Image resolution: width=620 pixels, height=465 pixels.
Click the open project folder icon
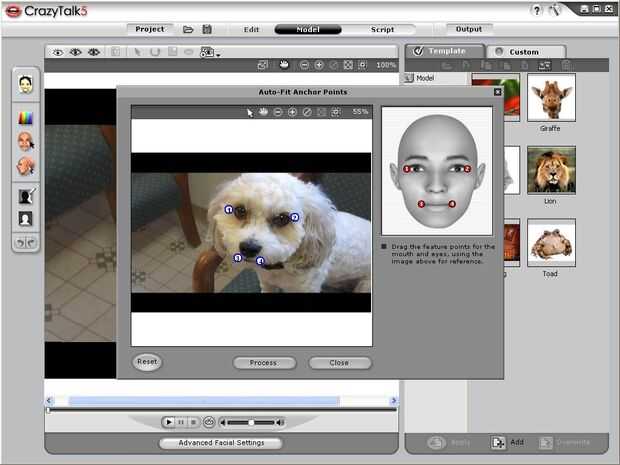point(188,29)
